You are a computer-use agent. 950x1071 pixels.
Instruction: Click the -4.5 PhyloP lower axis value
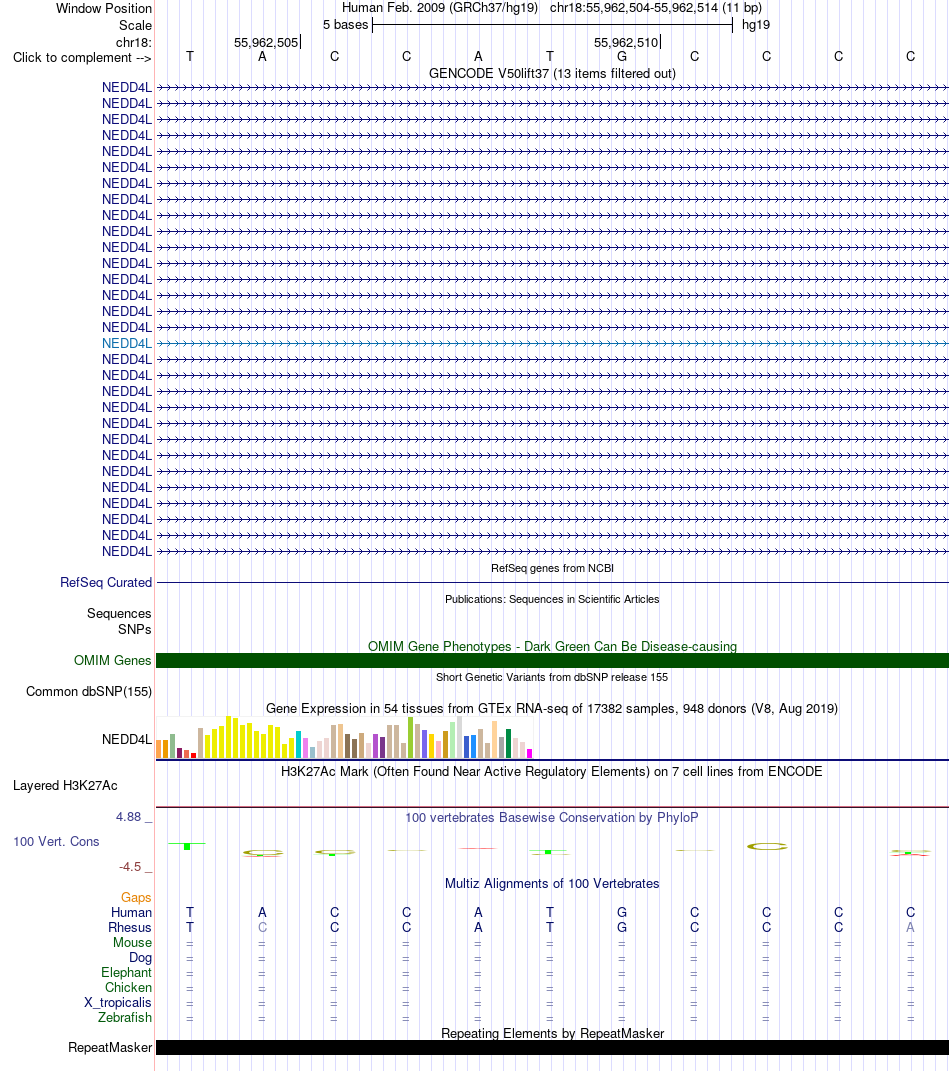pos(130,867)
